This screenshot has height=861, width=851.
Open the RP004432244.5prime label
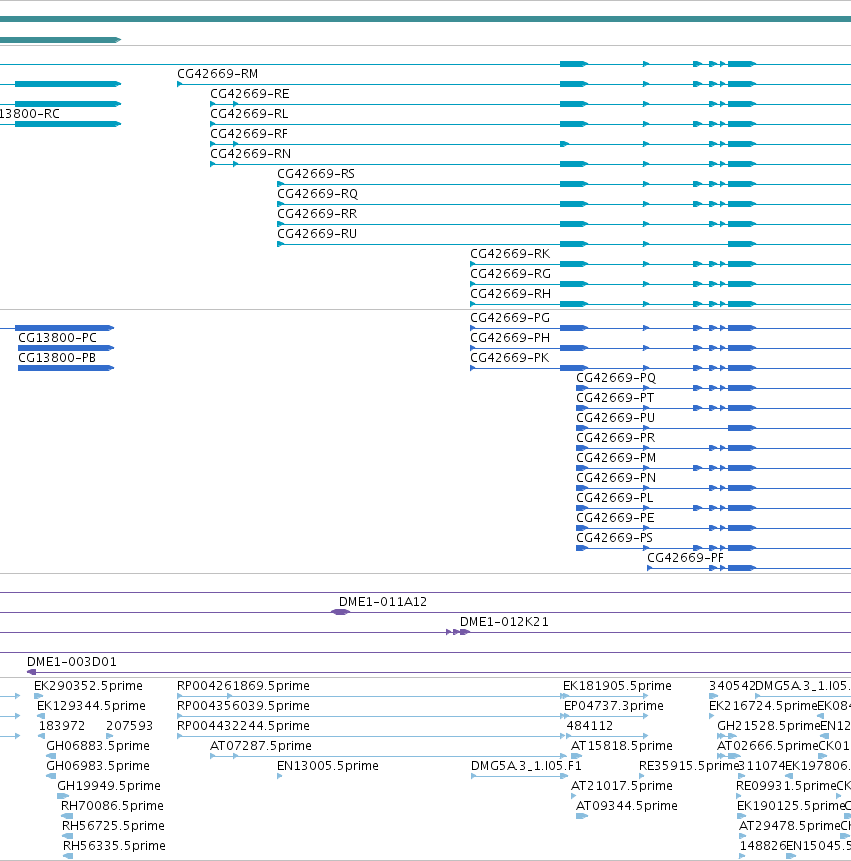(243, 726)
